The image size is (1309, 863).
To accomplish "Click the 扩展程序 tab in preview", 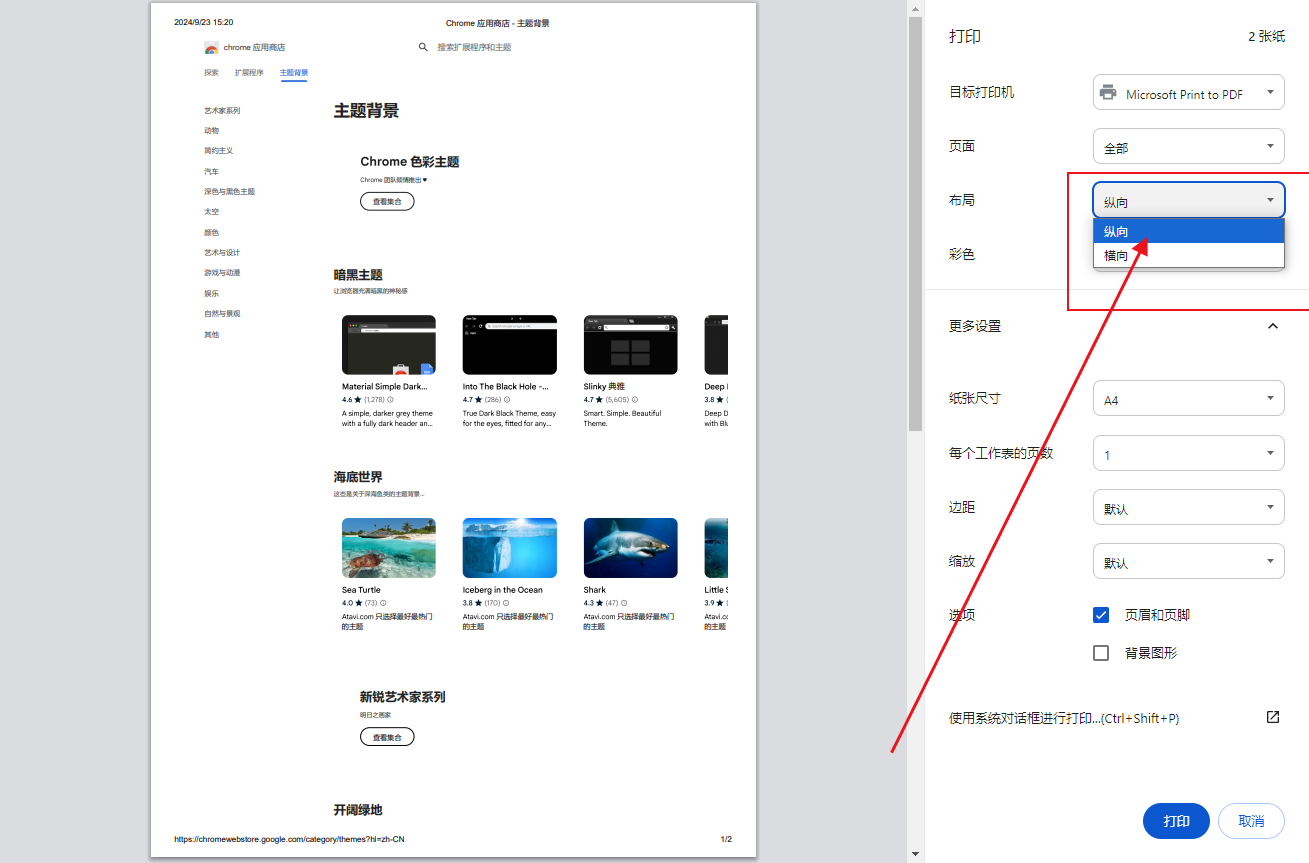I will pyautogui.click(x=249, y=73).
